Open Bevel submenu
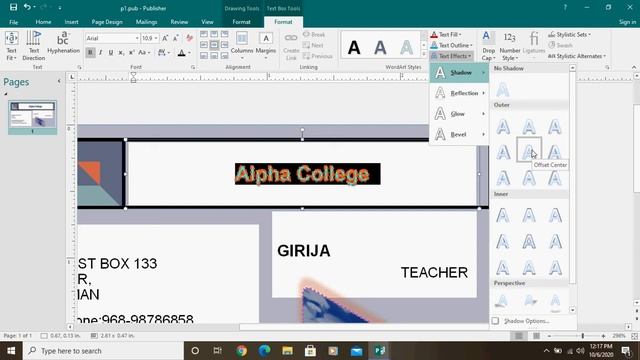640x360 pixels. point(459,134)
